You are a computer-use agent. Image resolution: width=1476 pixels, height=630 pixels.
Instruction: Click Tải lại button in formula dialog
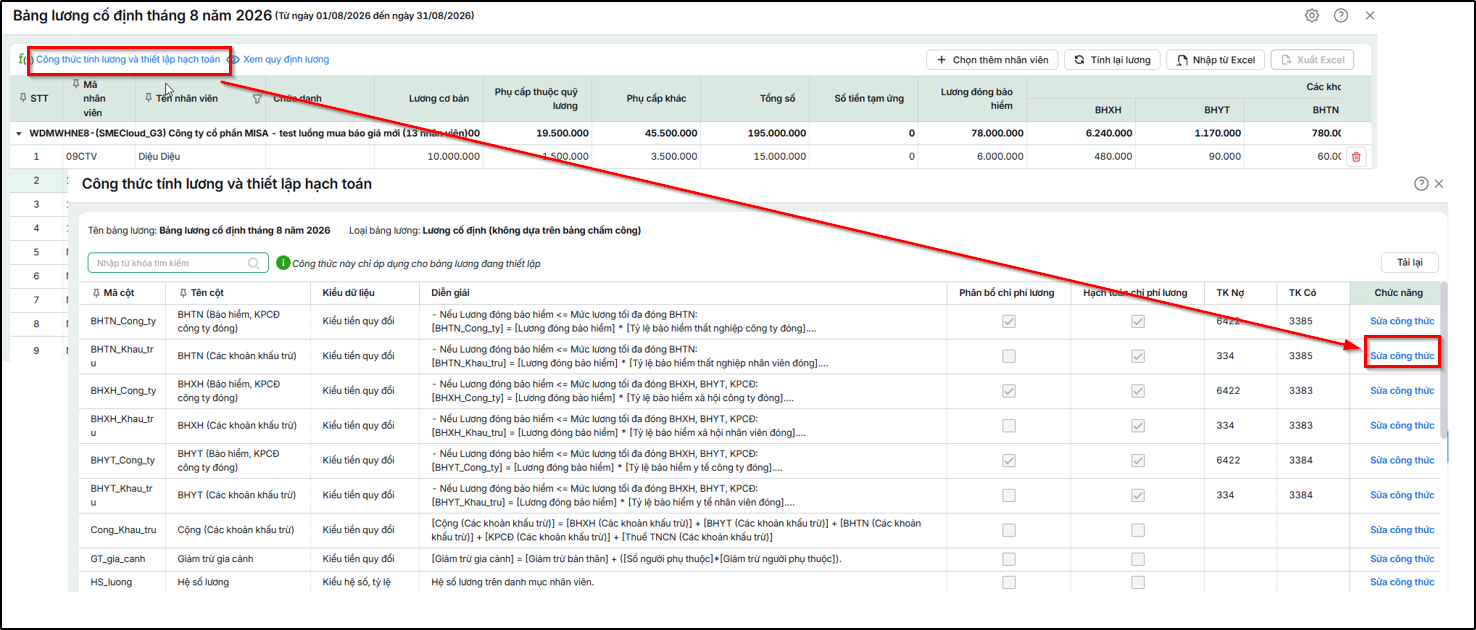tap(1410, 263)
